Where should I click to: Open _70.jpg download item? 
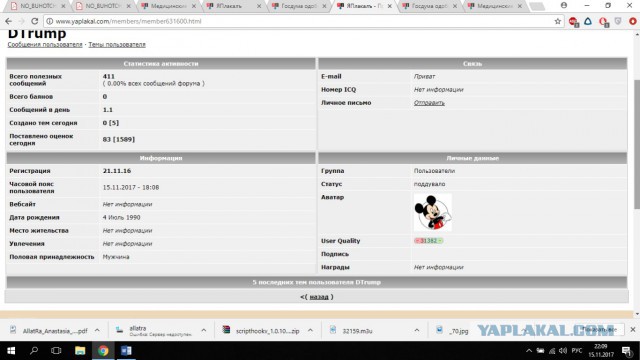point(452,331)
